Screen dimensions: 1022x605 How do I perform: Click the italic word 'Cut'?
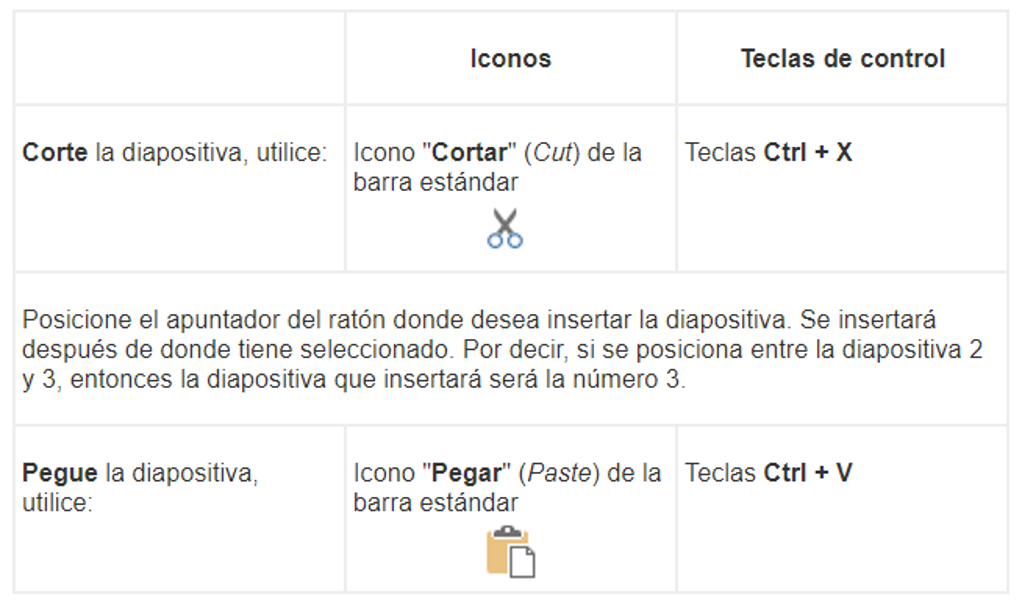(553, 153)
